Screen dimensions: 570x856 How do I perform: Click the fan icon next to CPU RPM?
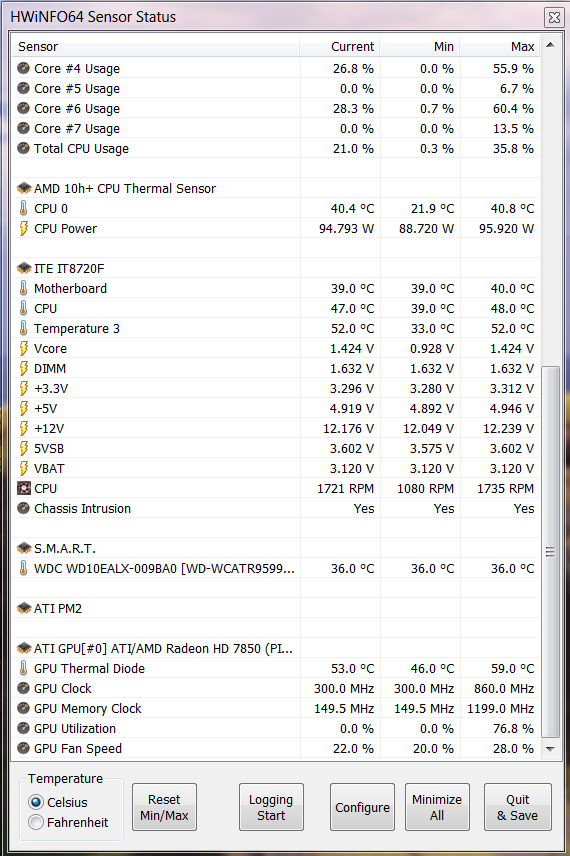(x=23, y=489)
